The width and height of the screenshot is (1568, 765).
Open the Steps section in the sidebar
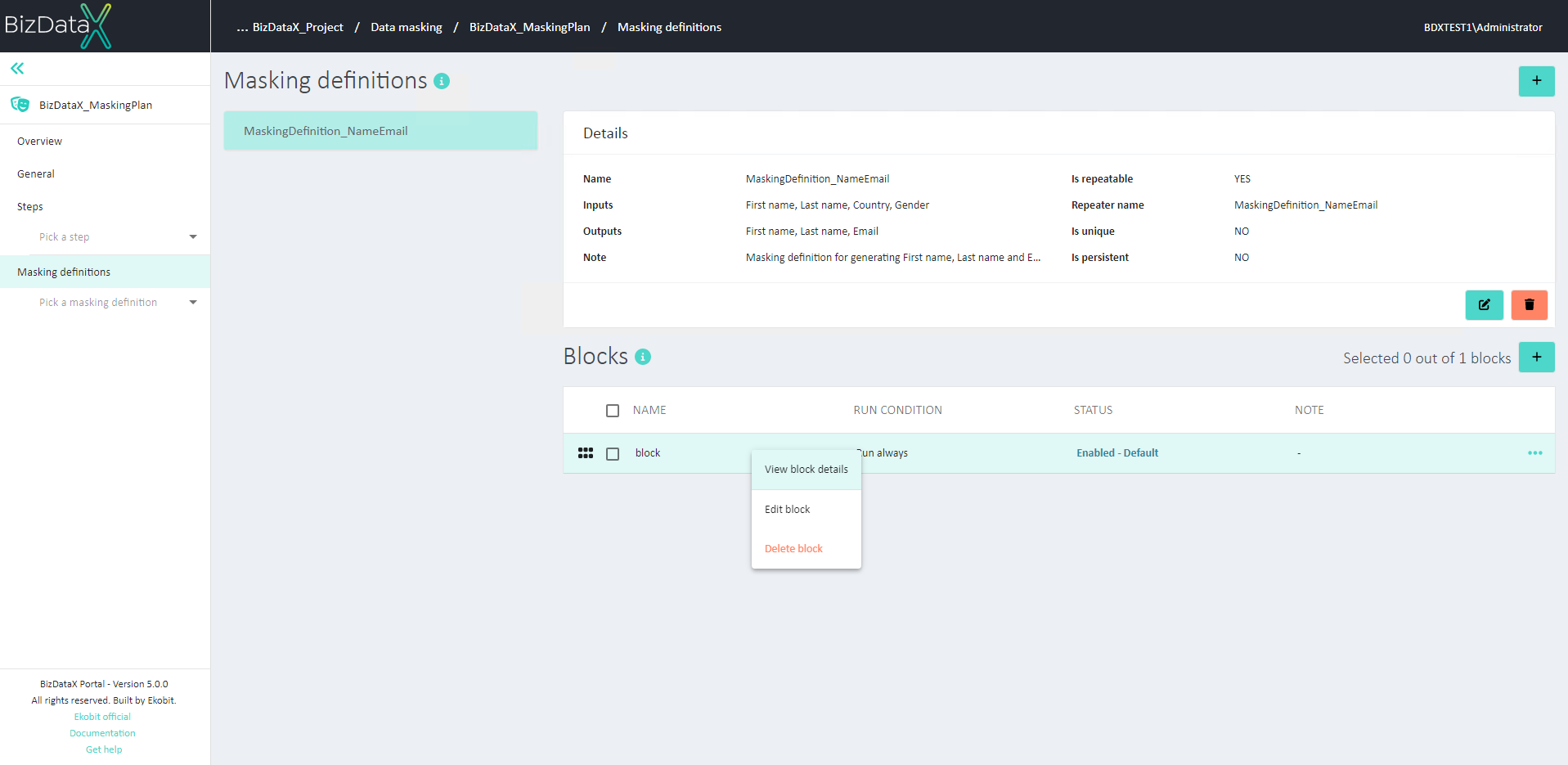point(30,207)
